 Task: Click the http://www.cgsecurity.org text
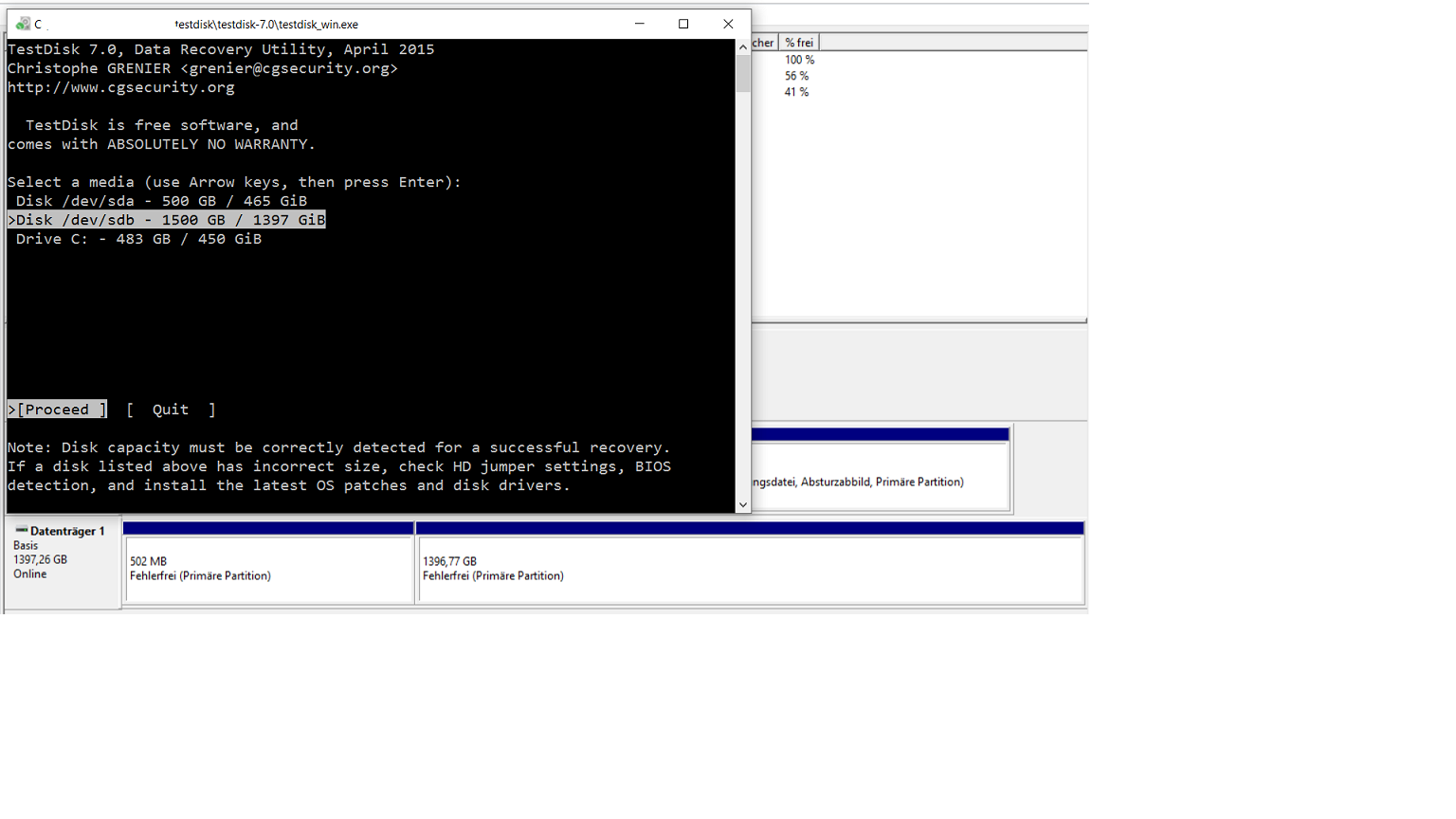[121, 87]
